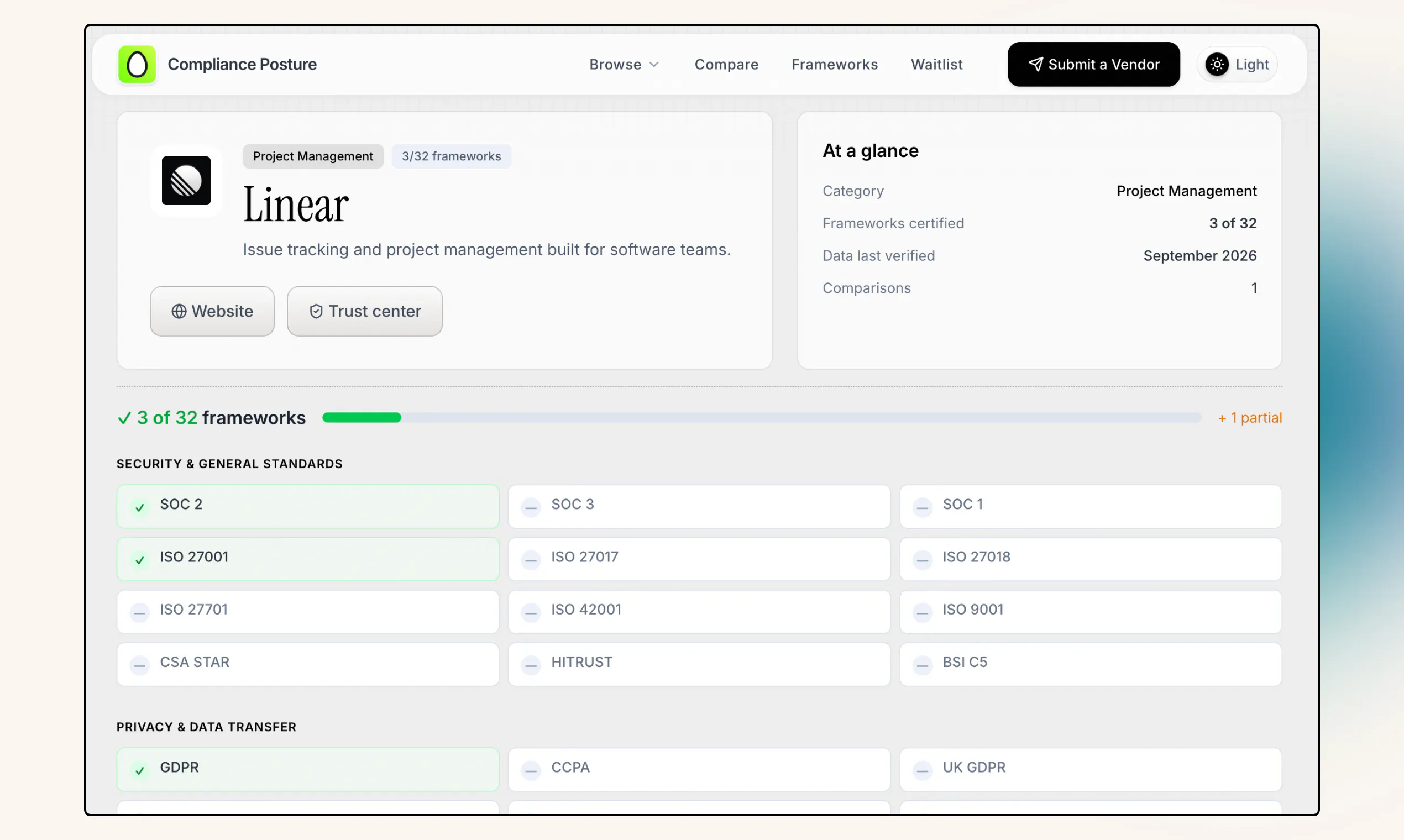The image size is (1404, 840).
Task: Click the globe icon on the Website button
Action: tap(179, 311)
